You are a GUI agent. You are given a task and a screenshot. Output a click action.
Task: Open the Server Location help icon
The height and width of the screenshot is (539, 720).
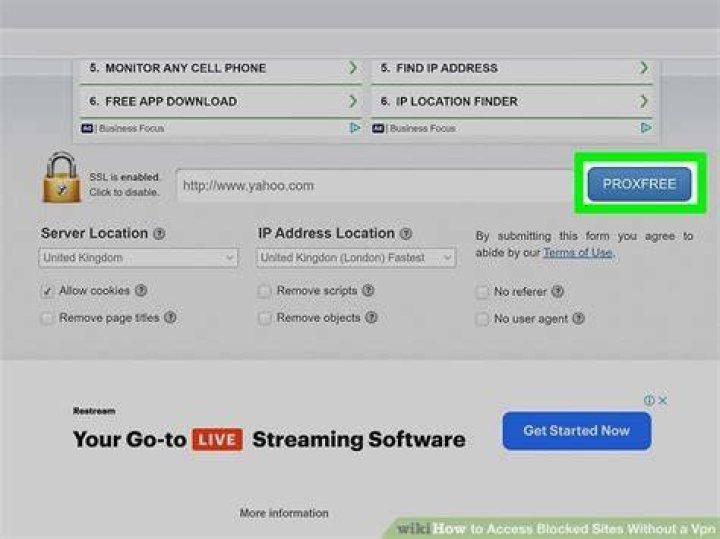[159, 234]
